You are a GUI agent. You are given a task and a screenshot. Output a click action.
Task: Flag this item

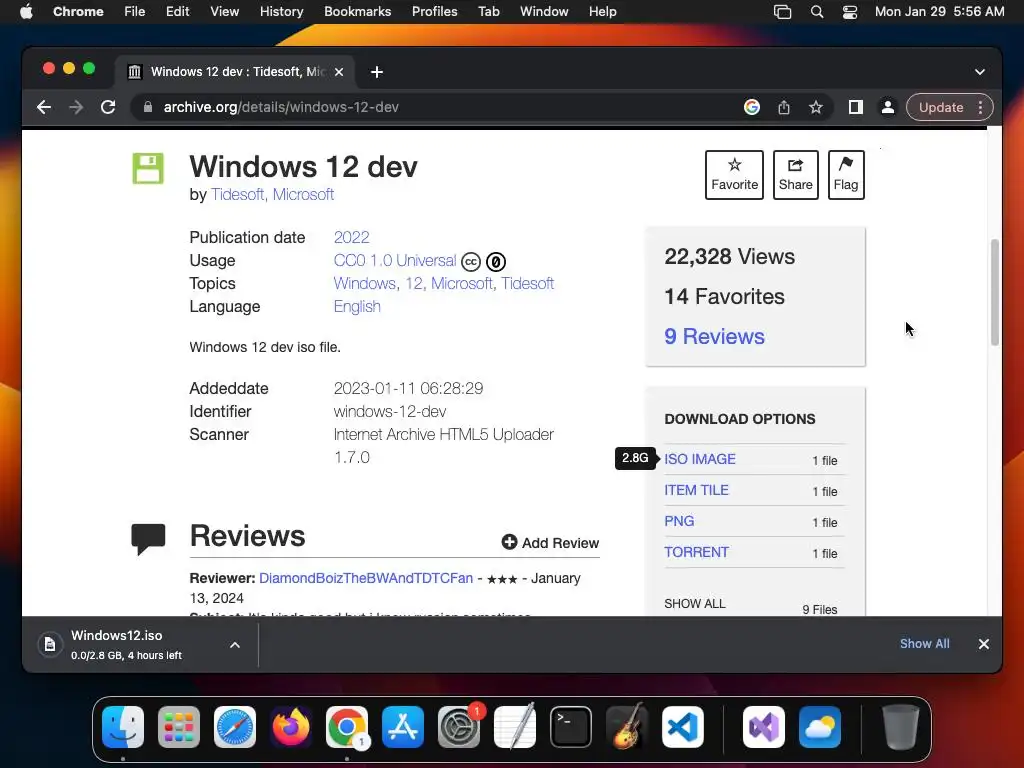846,175
